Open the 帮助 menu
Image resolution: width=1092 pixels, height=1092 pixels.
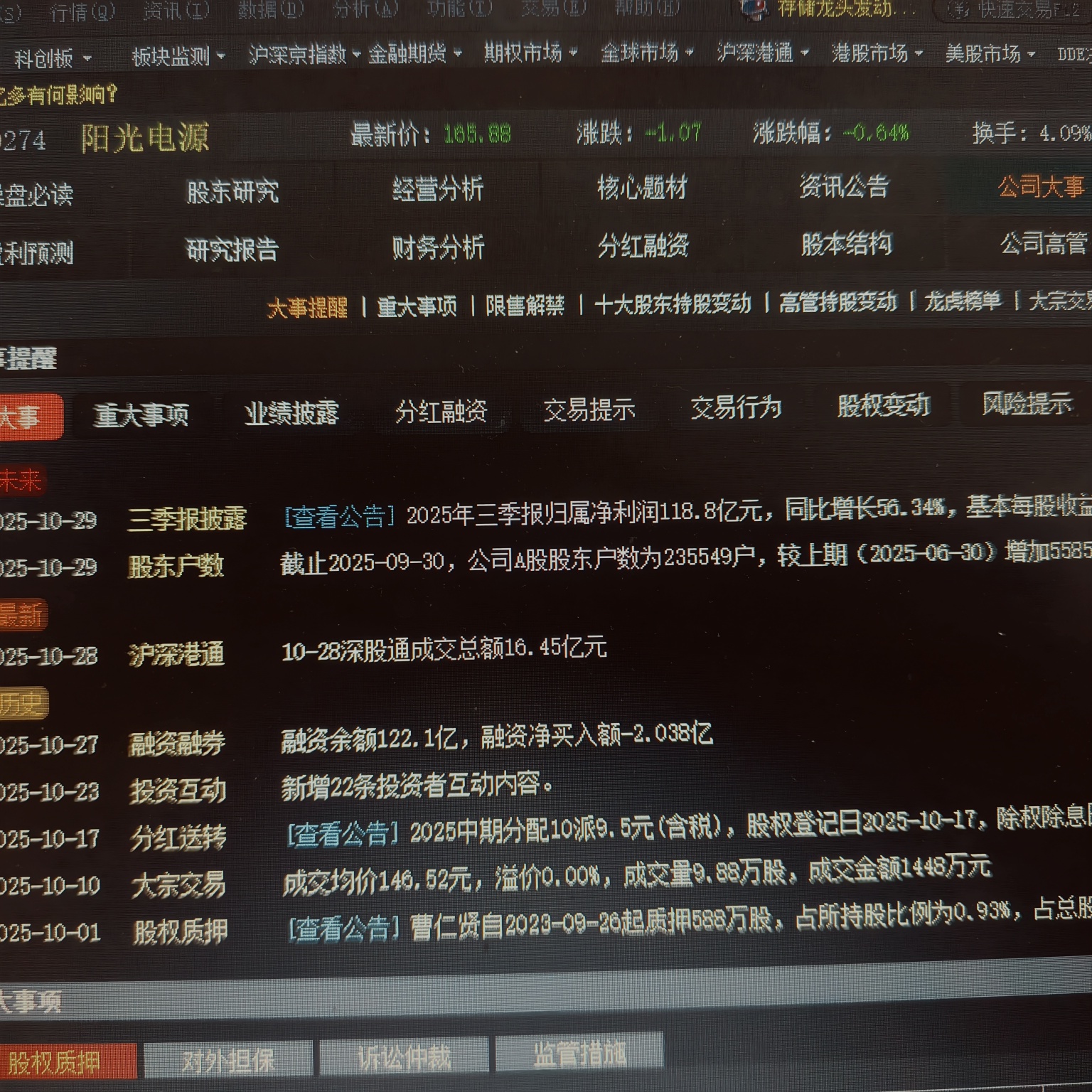(x=647, y=8)
